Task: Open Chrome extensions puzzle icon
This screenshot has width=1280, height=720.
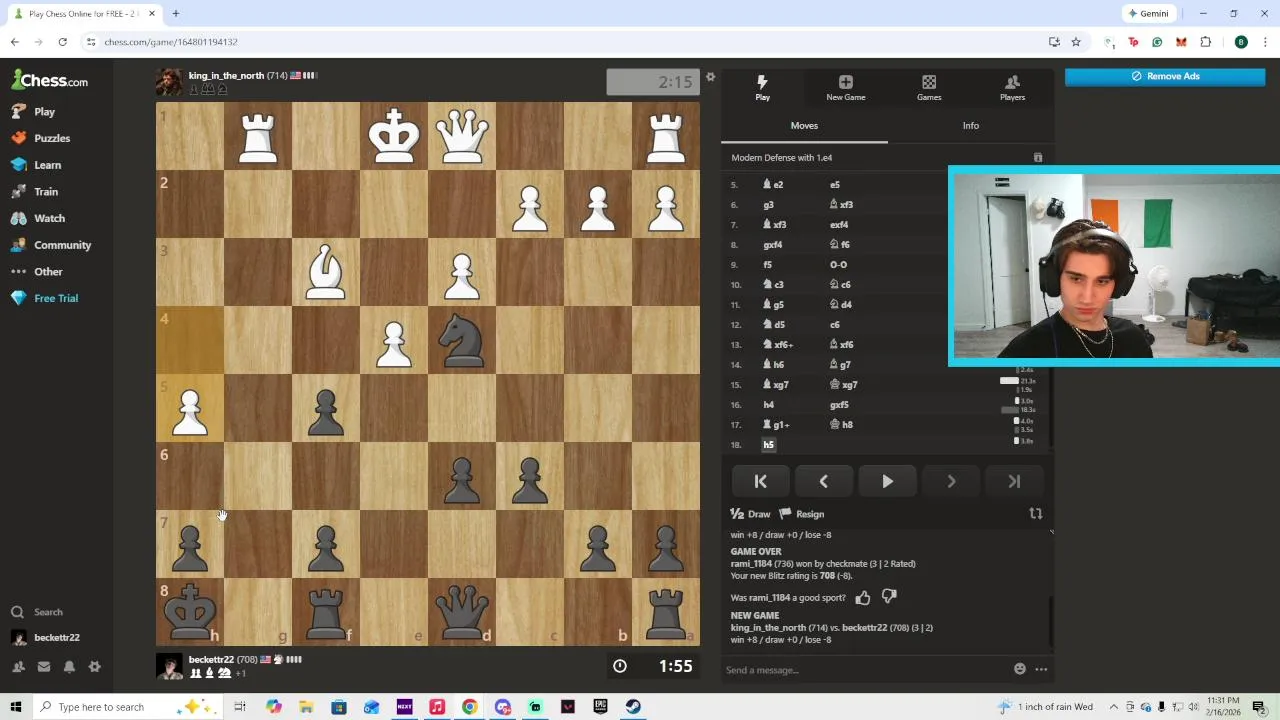Action: coord(1205,42)
